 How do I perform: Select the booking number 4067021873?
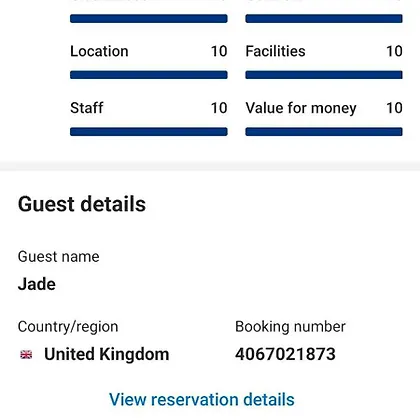(x=285, y=354)
